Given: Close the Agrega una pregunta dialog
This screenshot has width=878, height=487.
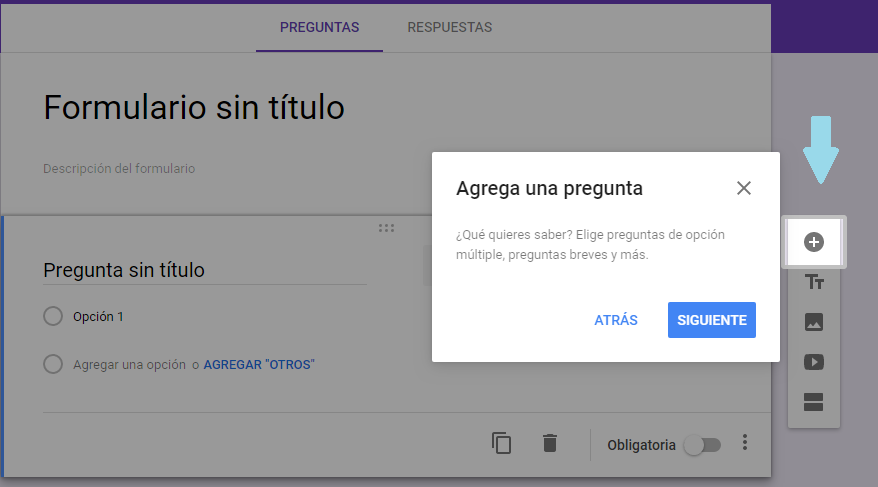Looking at the screenshot, I should 744,188.
